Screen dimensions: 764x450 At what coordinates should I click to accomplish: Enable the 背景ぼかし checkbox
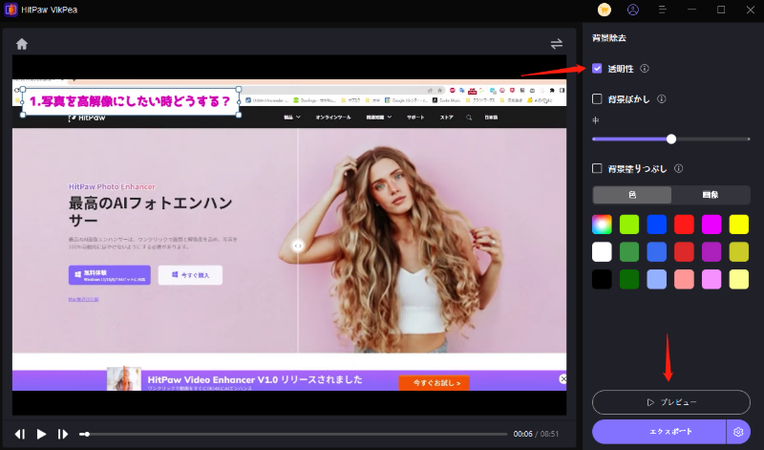pos(597,99)
